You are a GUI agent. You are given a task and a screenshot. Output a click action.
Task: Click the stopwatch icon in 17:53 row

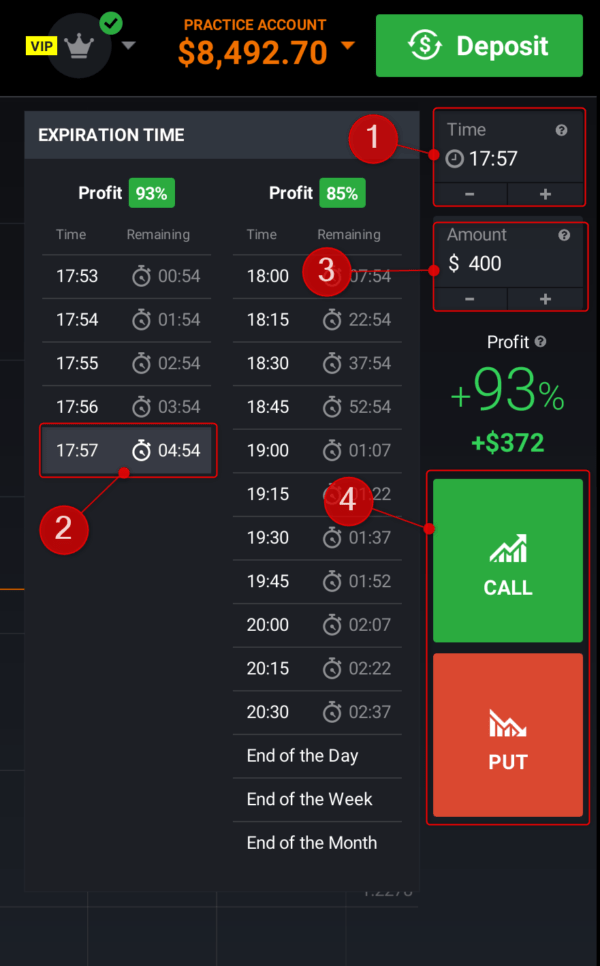pyautogui.click(x=142, y=276)
